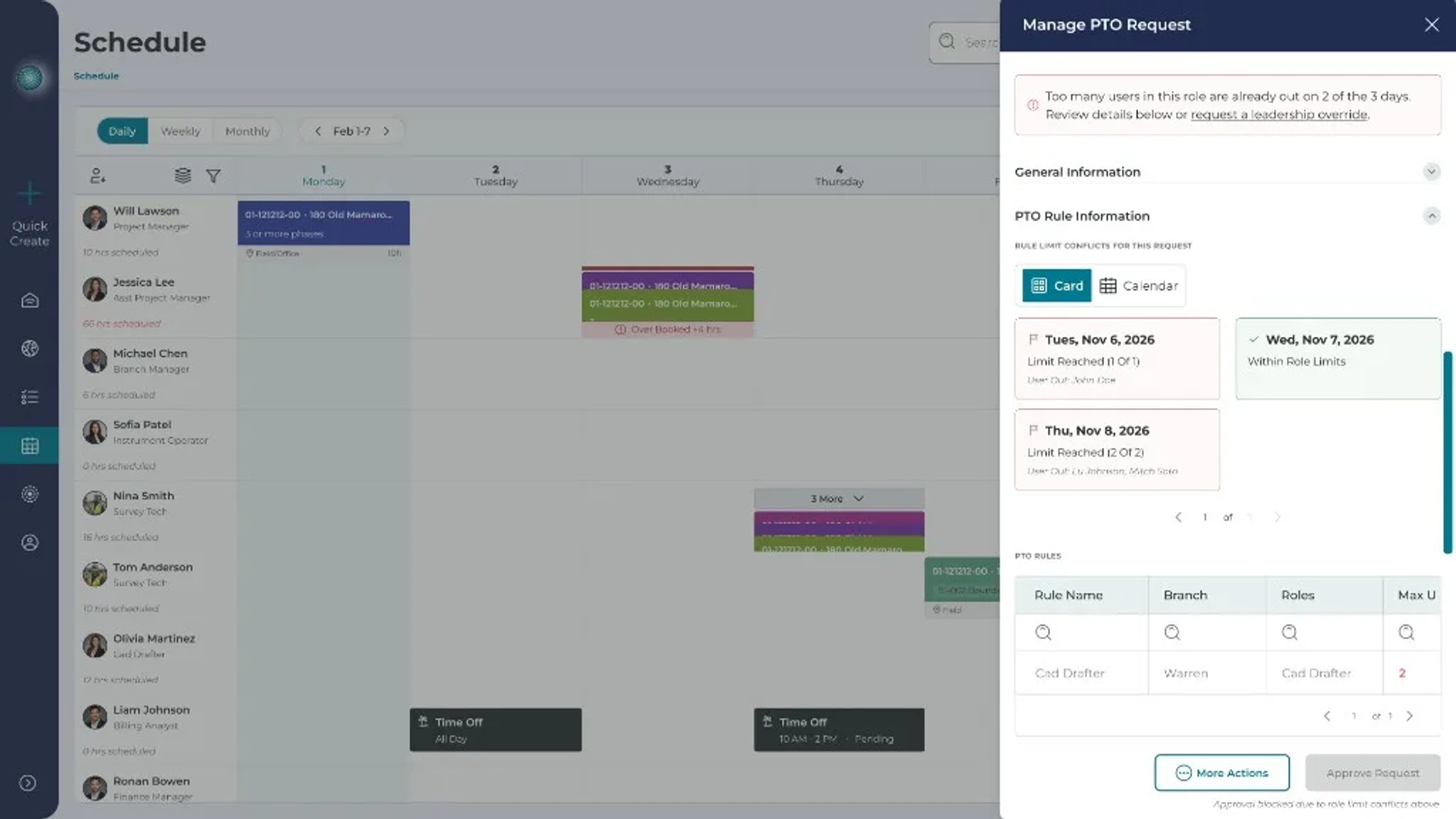Open the settings gear icon in sidebar
The width and height of the screenshot is (1456, 819).
click(29, 494)
